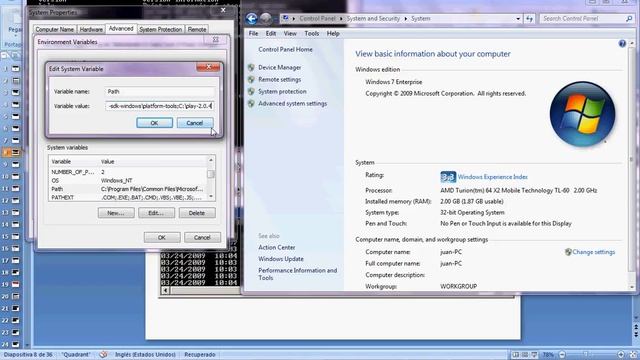Open the Edit menu in Control Panel
Image resolution: width=640 pixels, height=360 pixels.
pos(271,33)
